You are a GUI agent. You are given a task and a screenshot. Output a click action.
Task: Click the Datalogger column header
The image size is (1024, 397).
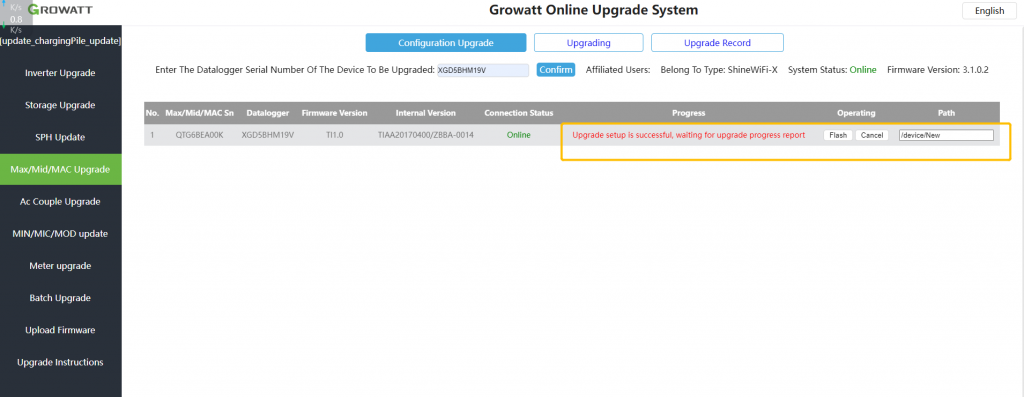268,113
